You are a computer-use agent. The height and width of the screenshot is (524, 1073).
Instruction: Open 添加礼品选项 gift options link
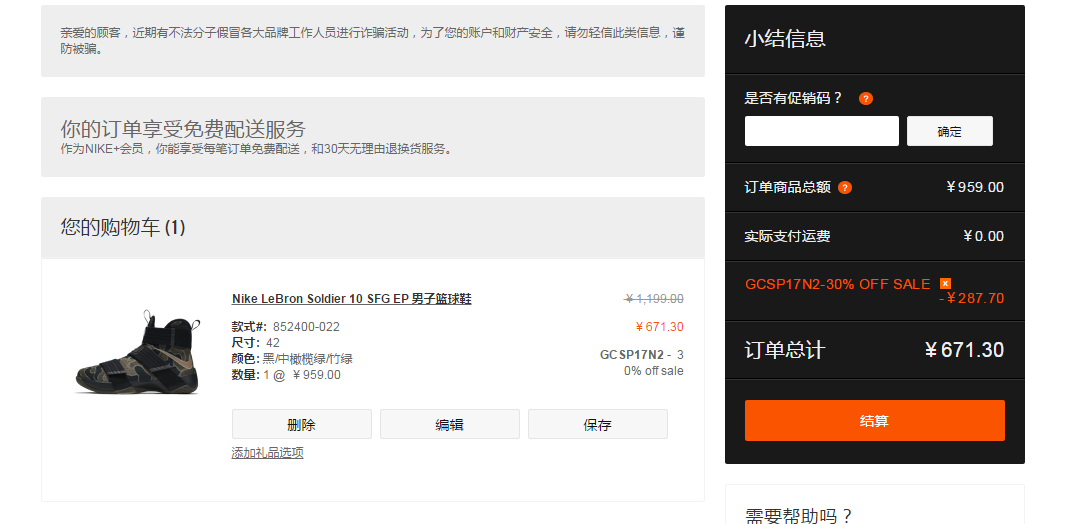[268, 453]
